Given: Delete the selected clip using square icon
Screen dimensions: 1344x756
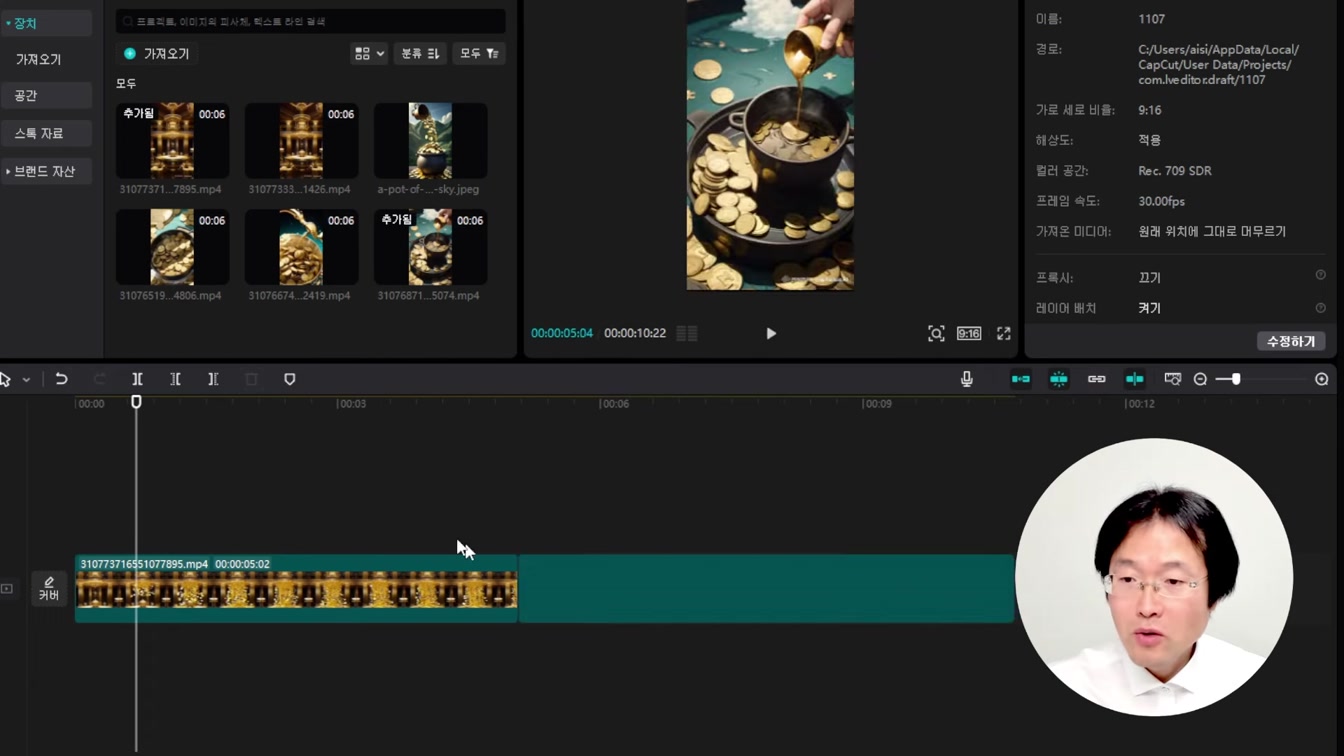Looking at the screenshot, I should point(251,379).
